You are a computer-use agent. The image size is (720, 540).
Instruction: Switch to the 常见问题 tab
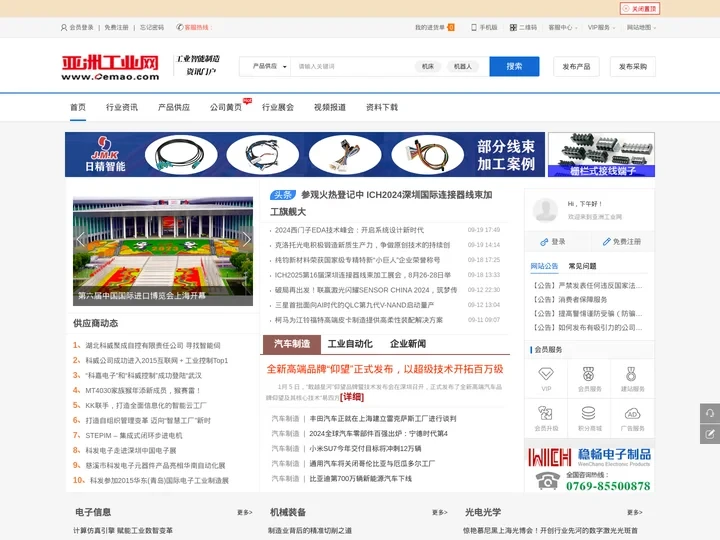click(x=582, y=266)
